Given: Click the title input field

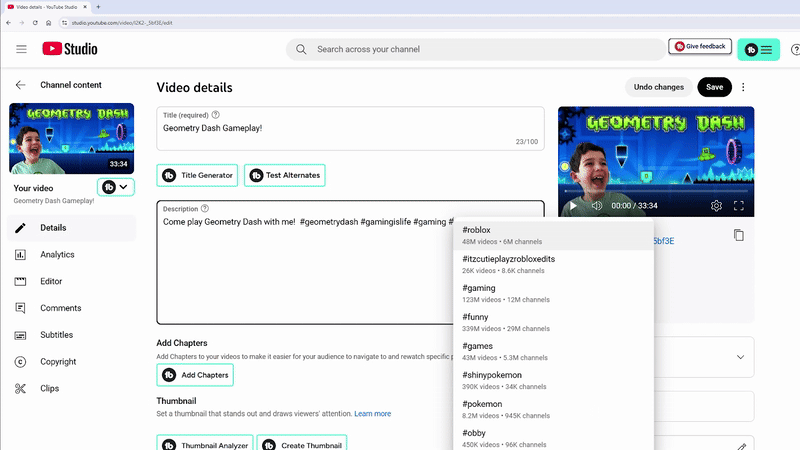Looking at the screenshot, I should [x=350, y=129].
